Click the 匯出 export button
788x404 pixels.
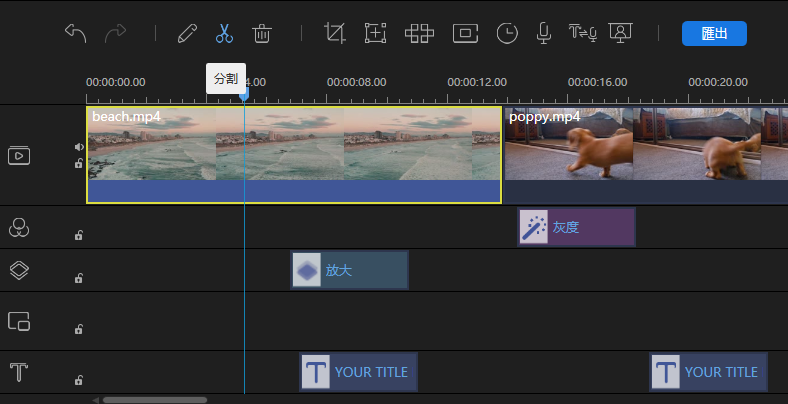(714, 34)
